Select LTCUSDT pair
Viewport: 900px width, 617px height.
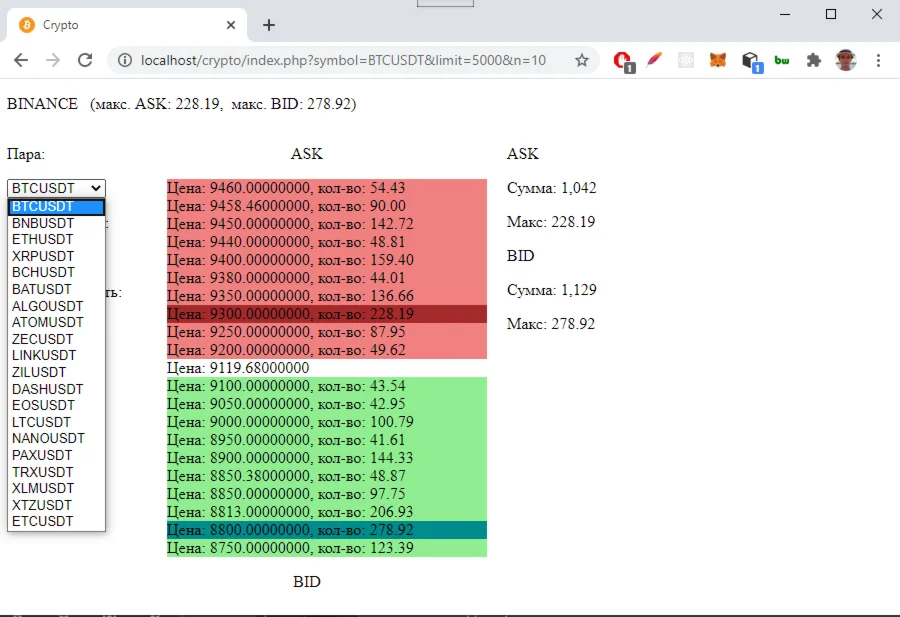point(56,422)
